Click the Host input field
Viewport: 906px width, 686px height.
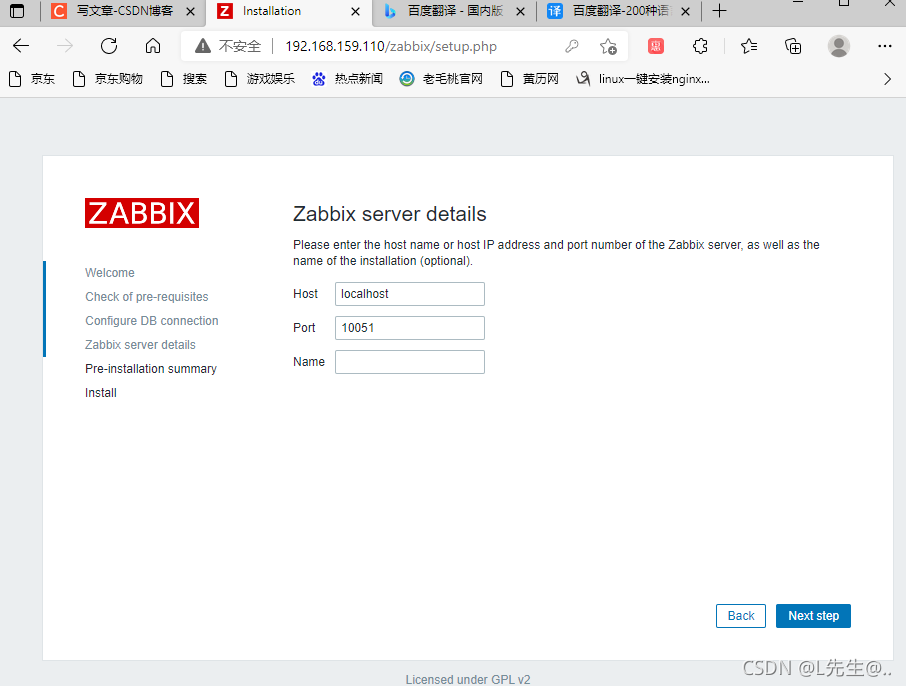[410, 294]
